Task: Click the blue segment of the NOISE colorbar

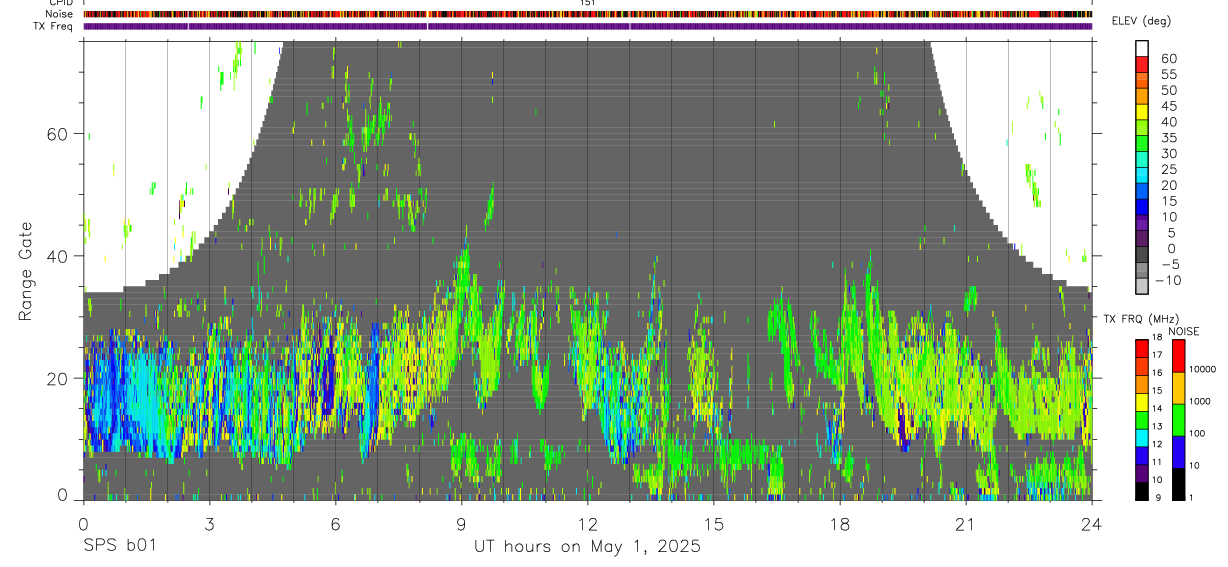Action: coord(1177,451)
